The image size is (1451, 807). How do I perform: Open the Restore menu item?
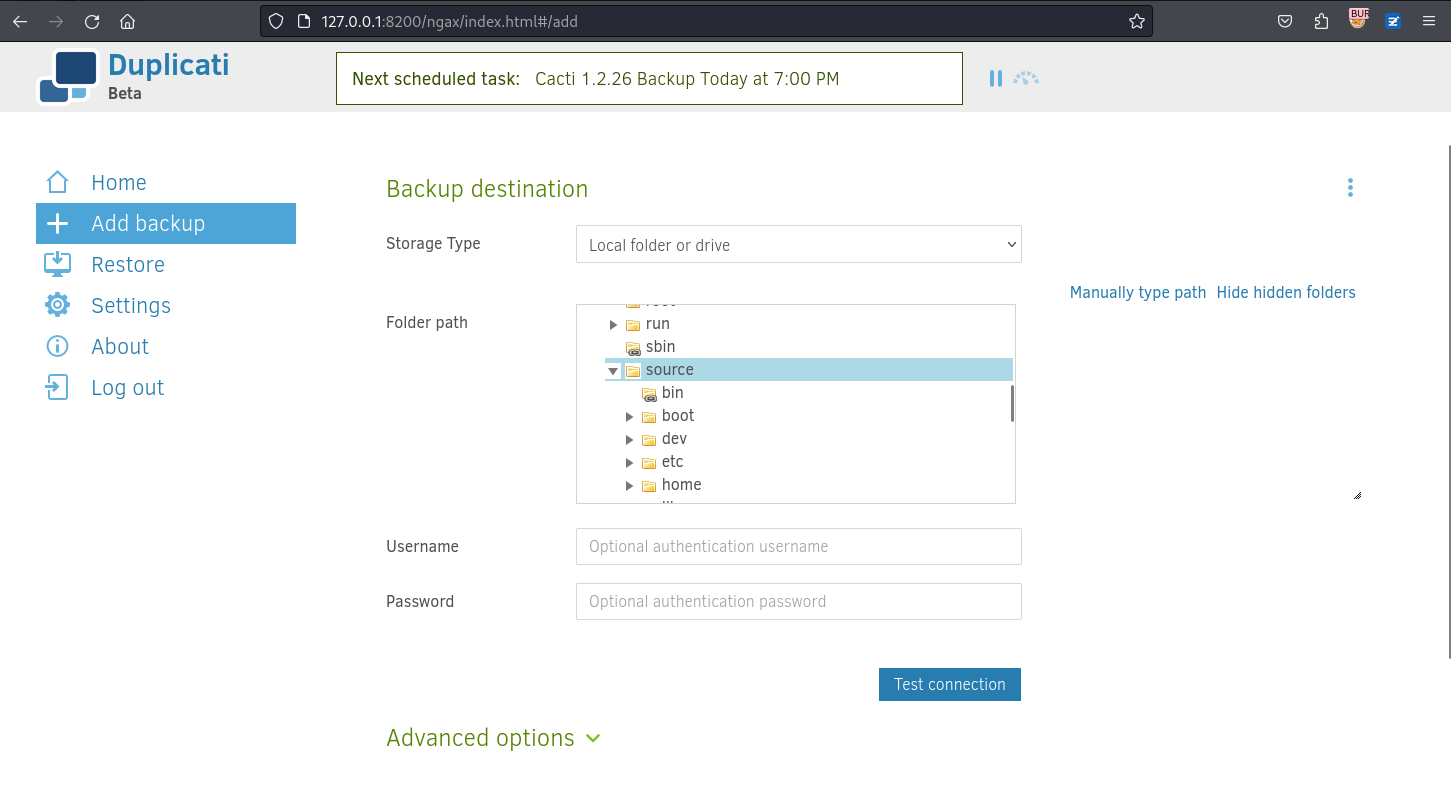[128, 264]
